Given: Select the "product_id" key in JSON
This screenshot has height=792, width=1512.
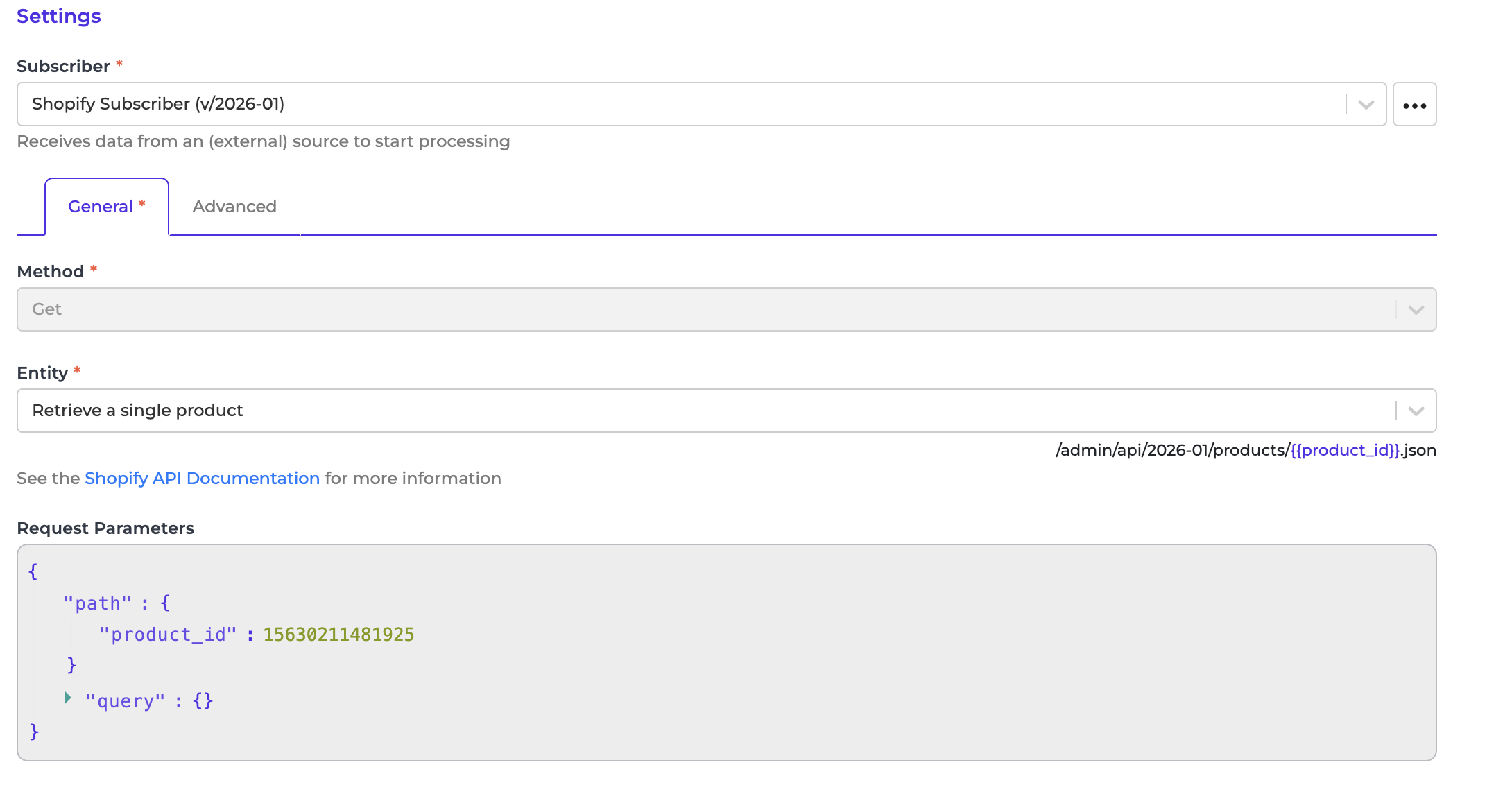Looking at the screenshot, I should pyautogui.click(x=167, y=635).
